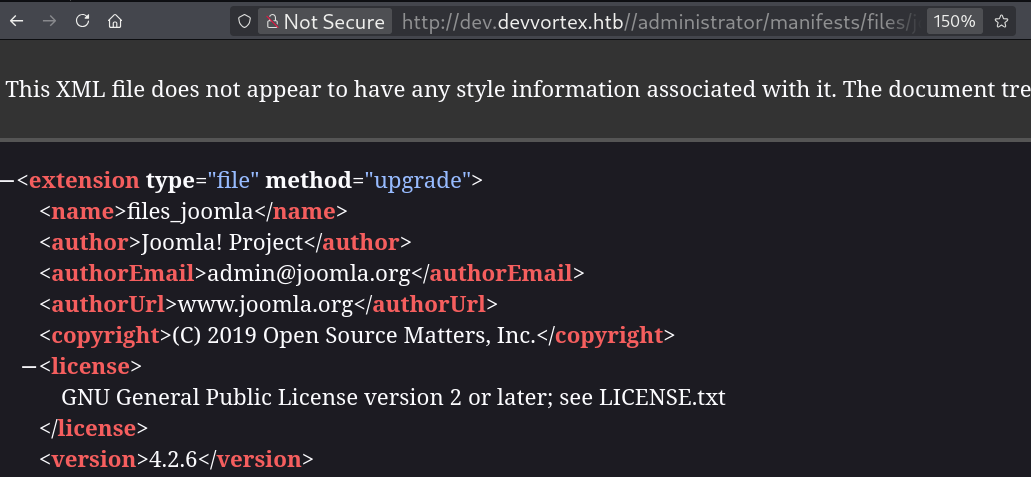Bookmark this page with the star
This screenshot has height=477, width=1031.
(x=1001, y=22)
